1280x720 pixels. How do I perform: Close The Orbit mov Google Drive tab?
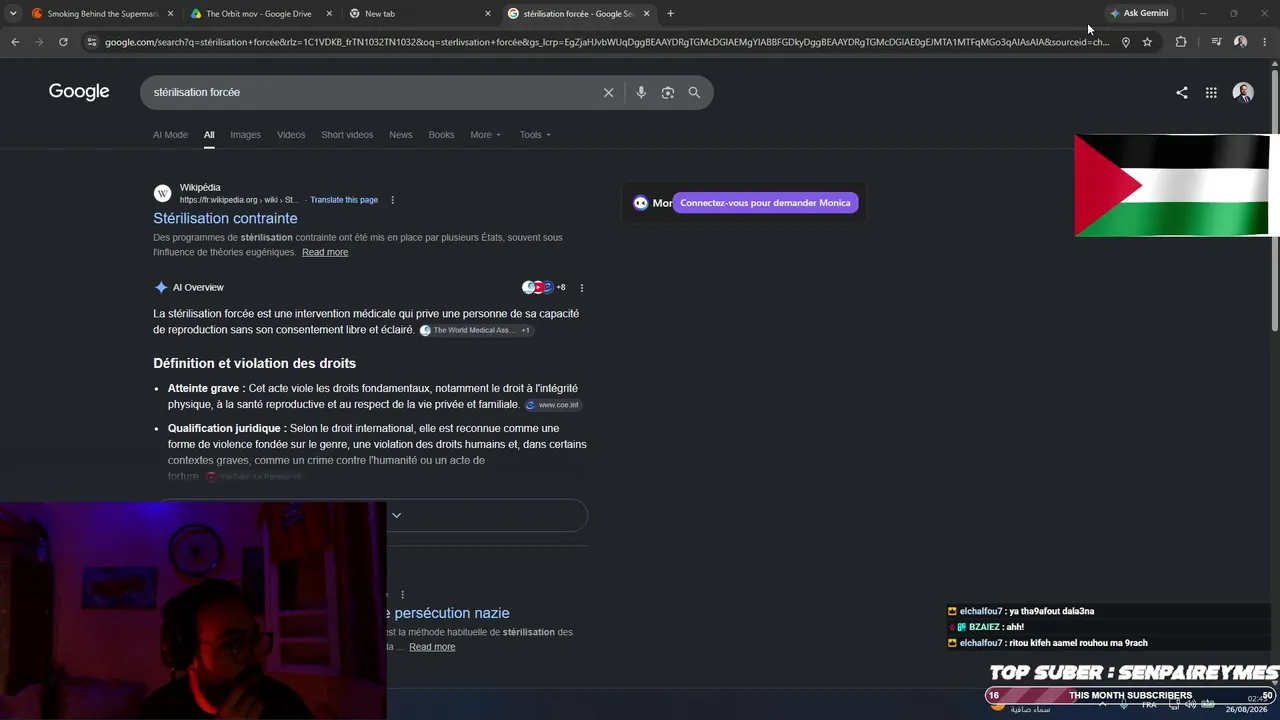328,14
